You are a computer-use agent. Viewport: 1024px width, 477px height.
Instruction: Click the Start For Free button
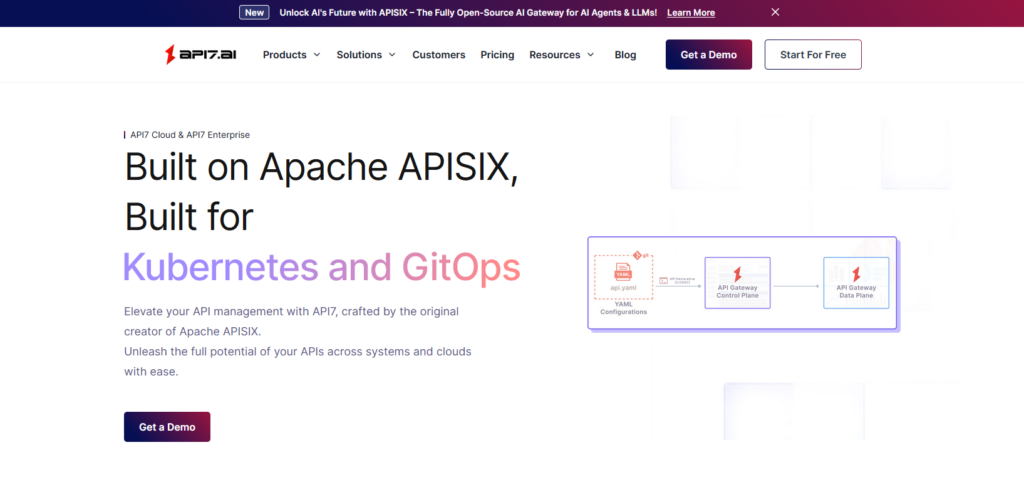[812, 55]
